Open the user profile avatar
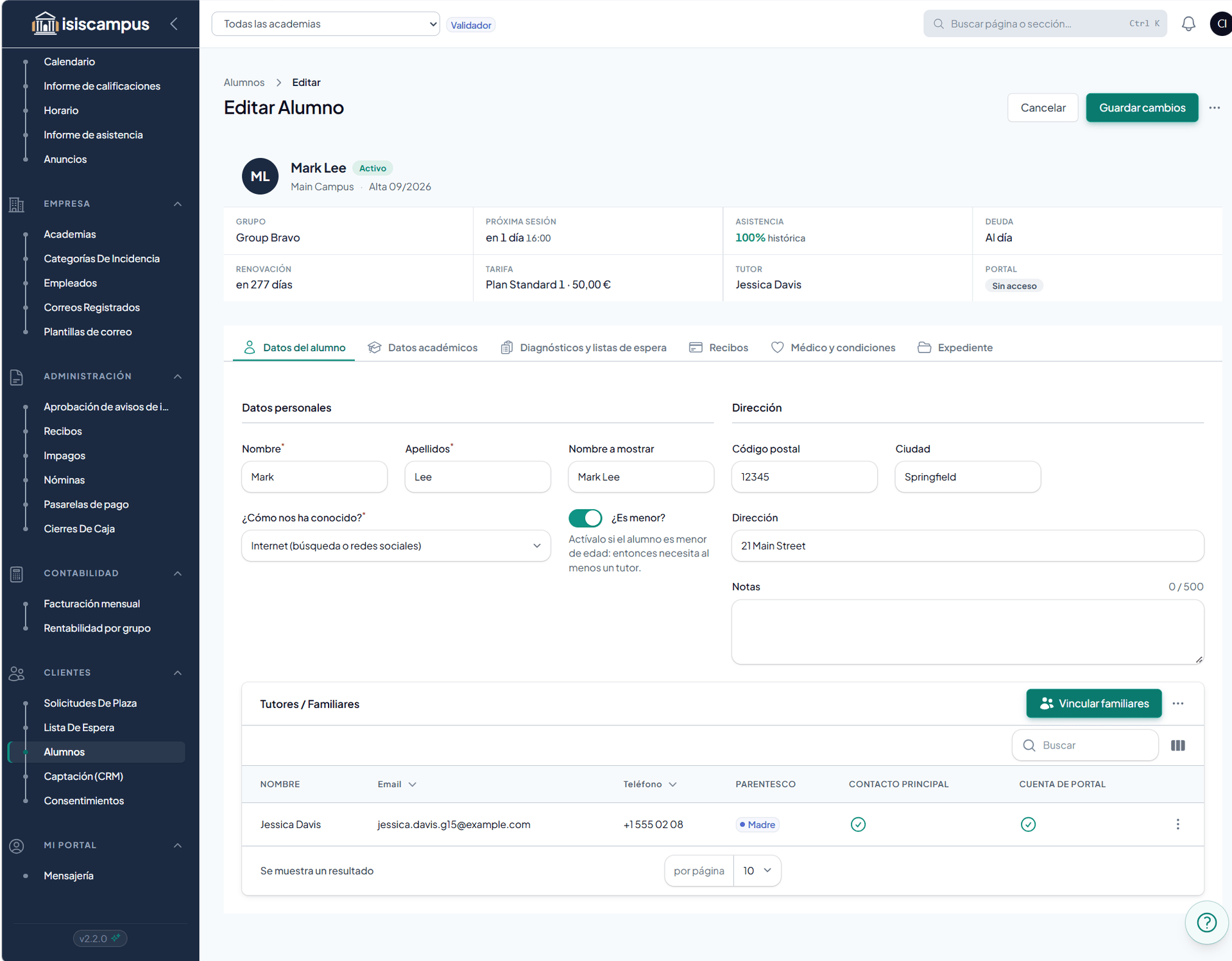Image resolution: width=1232 pixels, height=961 pixels. 1220,24
